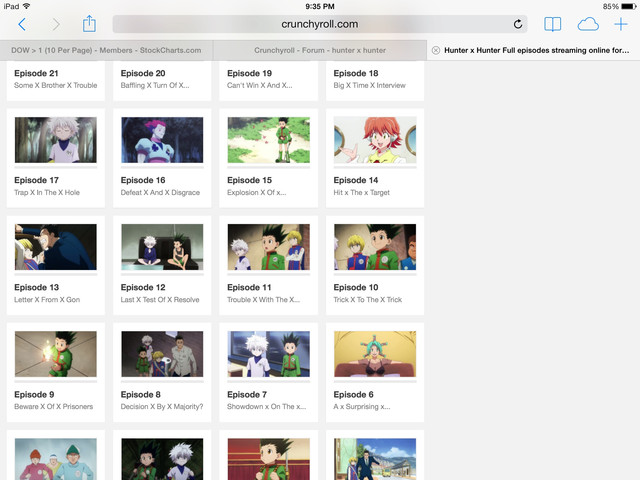Click the 'Episode 7' title

[247, 395]
